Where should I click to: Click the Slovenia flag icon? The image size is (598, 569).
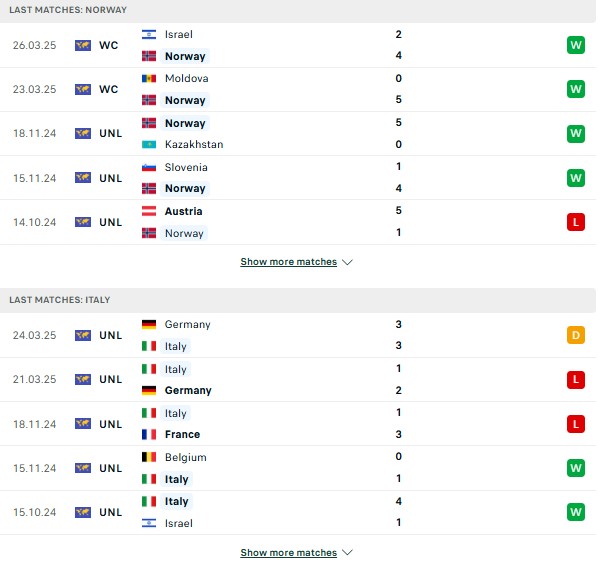149,167
